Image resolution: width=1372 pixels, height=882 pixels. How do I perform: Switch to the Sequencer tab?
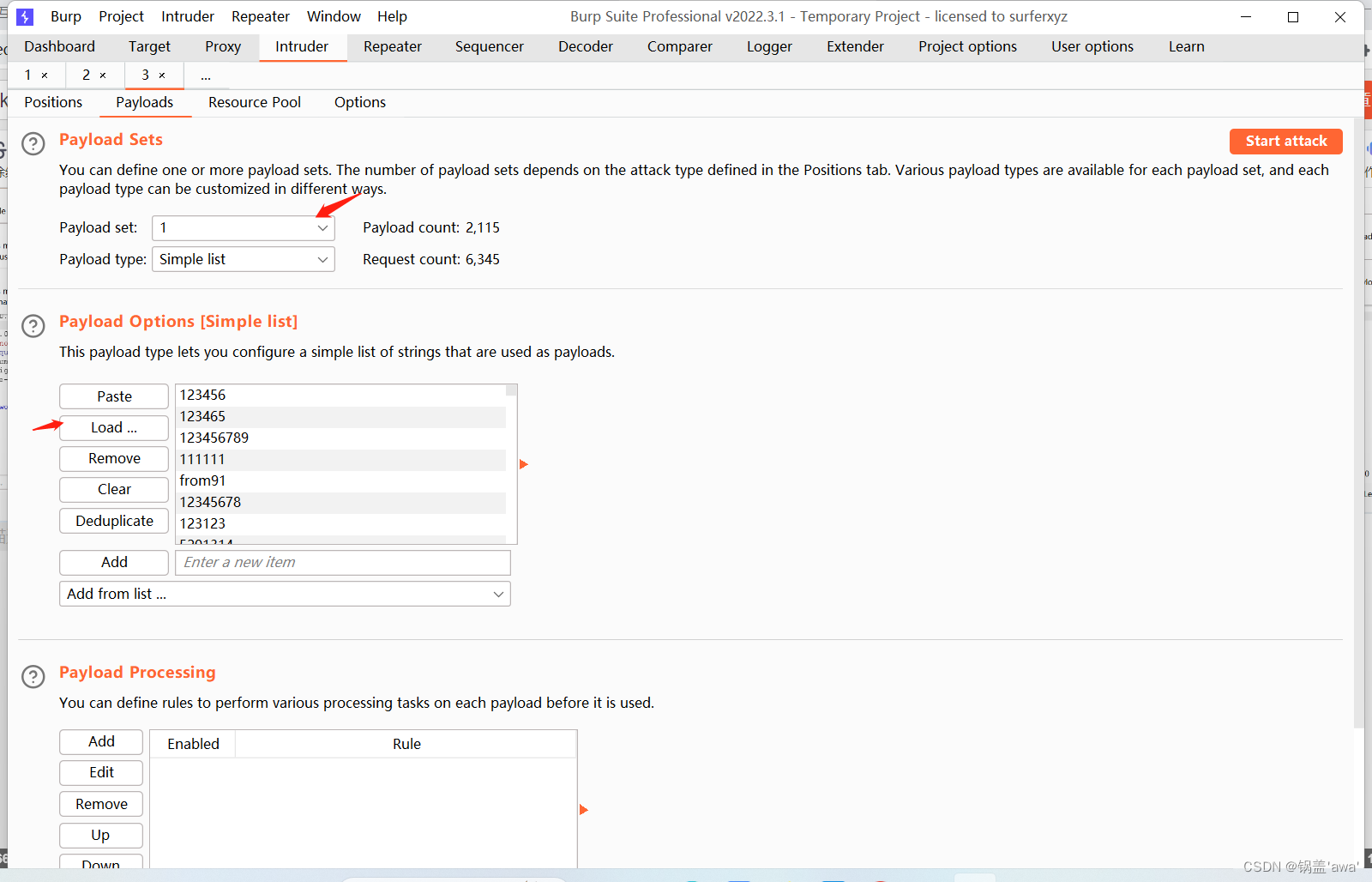point(490,46)
